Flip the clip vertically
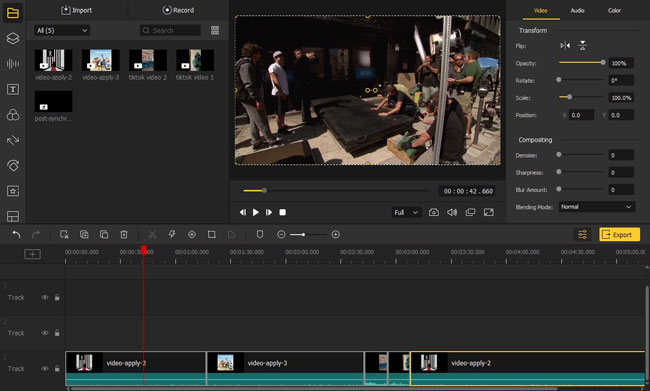This screenshot has height=391, width=650. (582, 46)
